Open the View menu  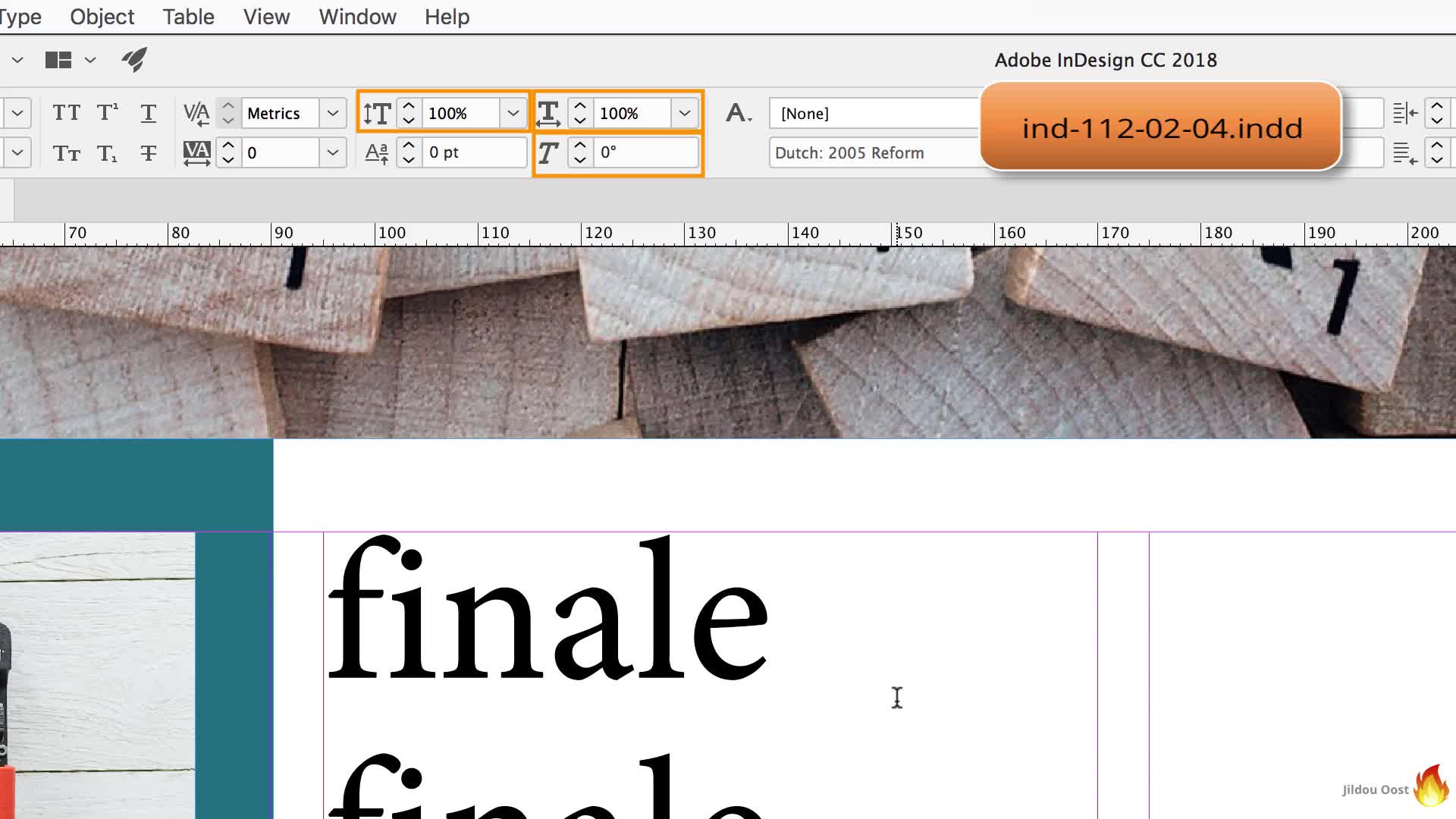point(266,17)
